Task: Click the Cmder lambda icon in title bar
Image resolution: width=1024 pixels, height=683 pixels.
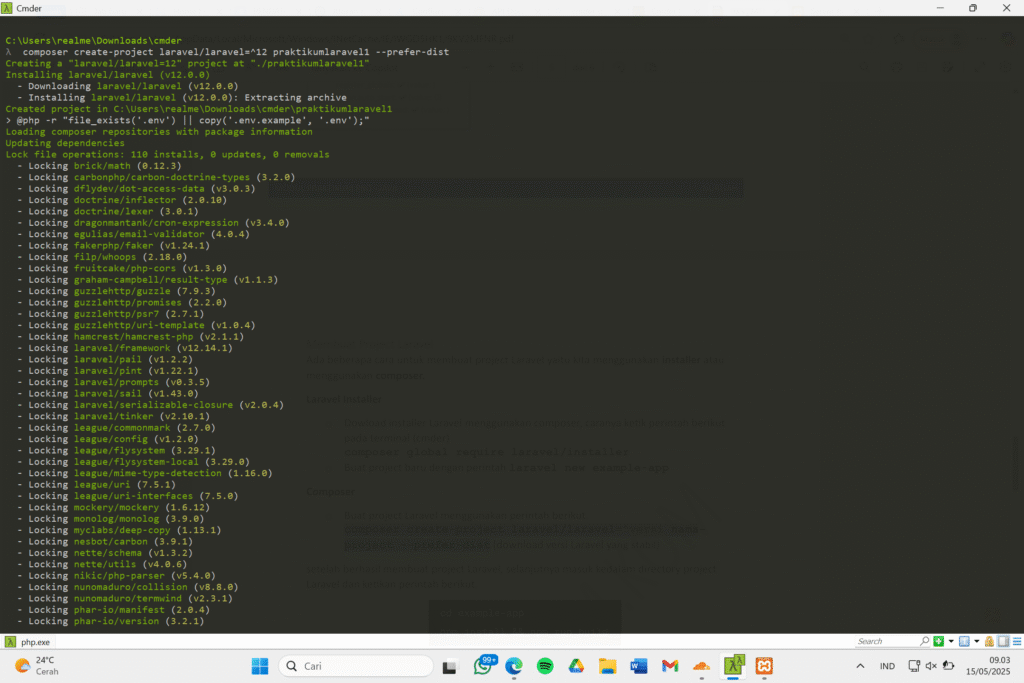Action: 9,8
